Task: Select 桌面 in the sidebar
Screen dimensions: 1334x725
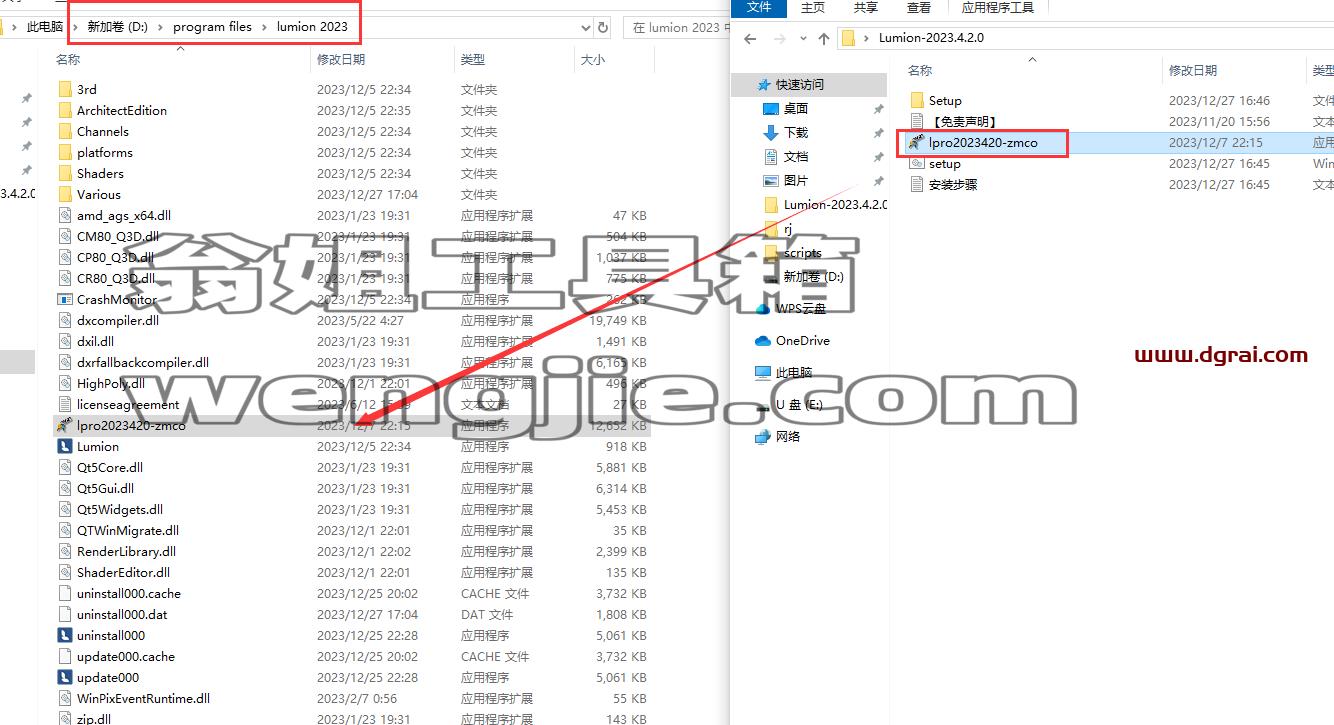Action: [x=796, y=109]
